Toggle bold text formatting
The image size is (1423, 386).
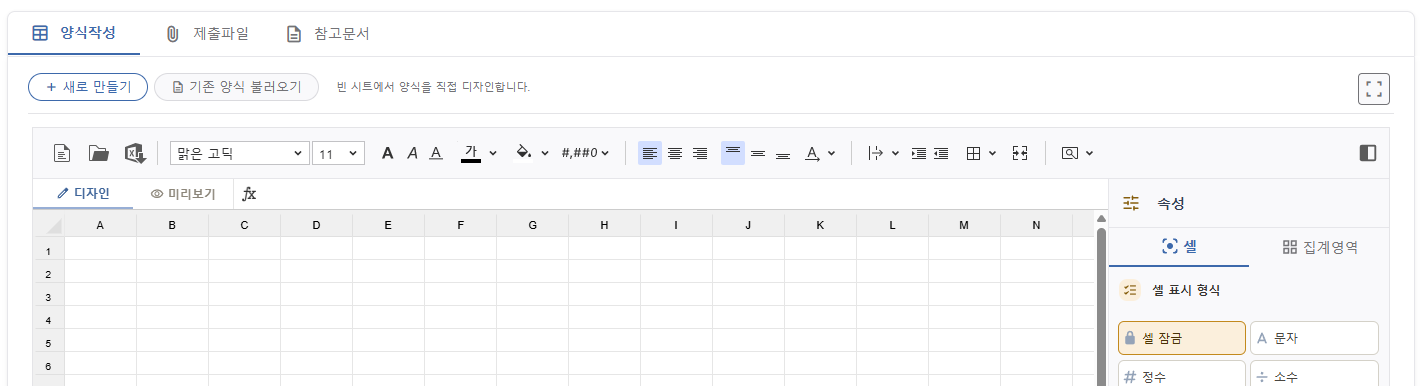[x=388, y=153]
